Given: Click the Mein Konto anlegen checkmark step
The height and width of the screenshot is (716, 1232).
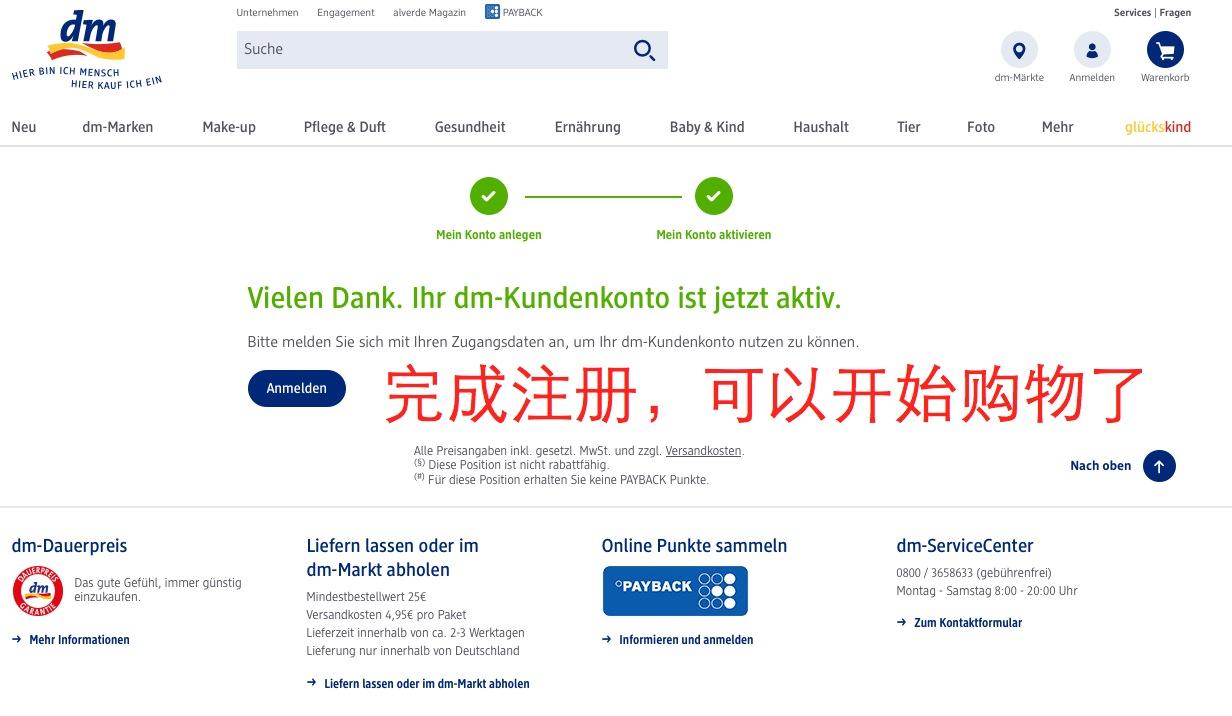Looking at the screenshot, I should tap(489, 196).
